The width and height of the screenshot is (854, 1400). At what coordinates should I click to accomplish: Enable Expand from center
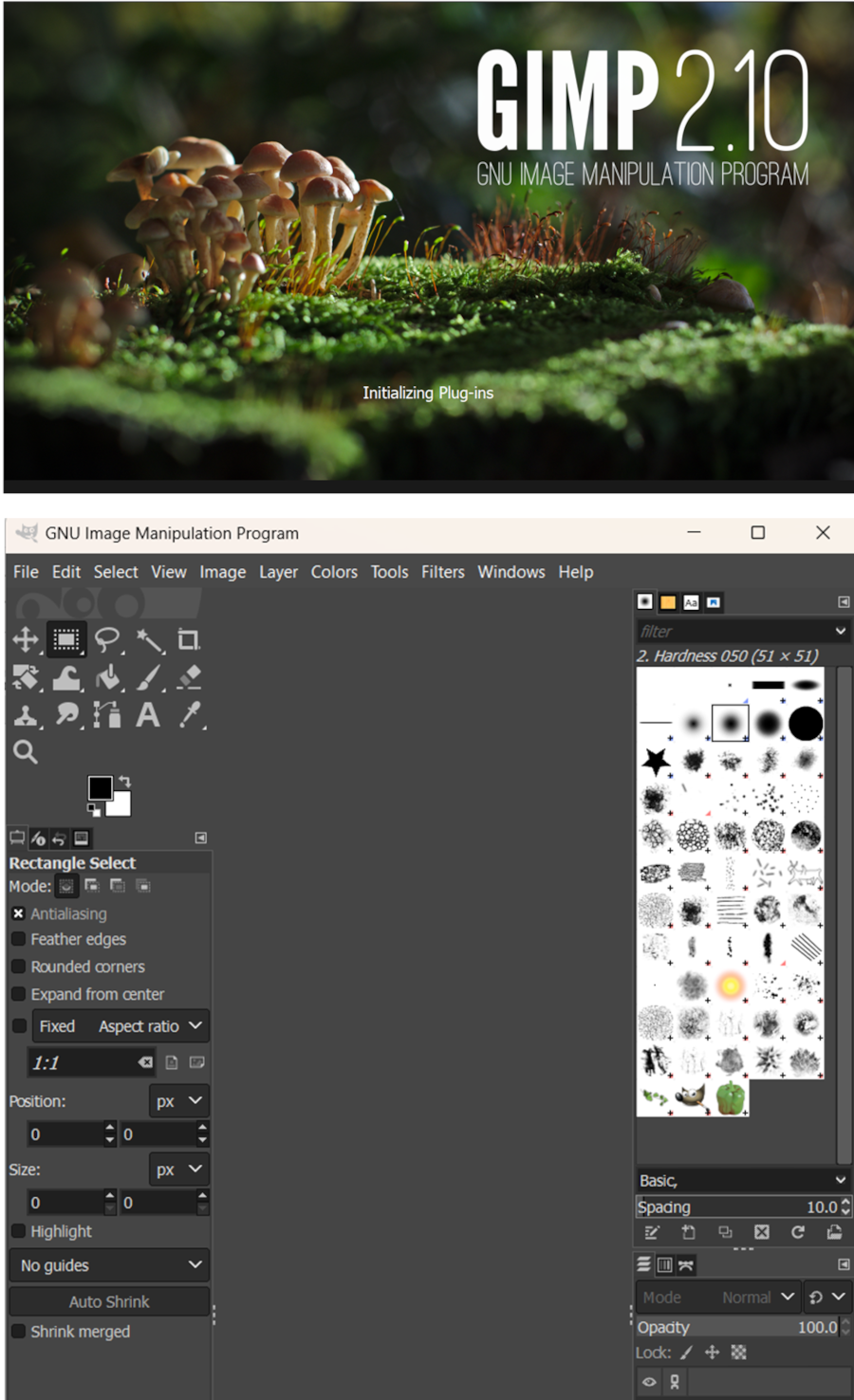pyautogui.click(x=18, y=994)
